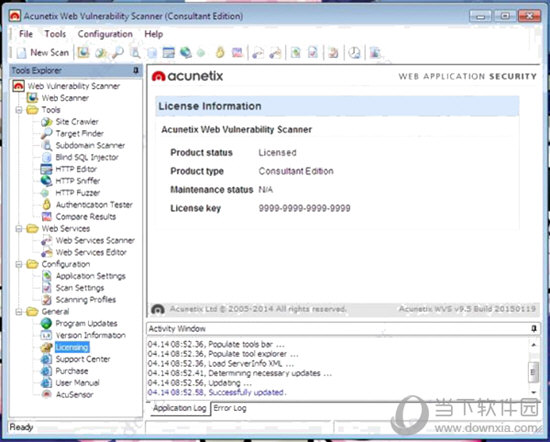
Task: Click 'Determining necessary updates' log line
Action: click(x=240, y=373)
